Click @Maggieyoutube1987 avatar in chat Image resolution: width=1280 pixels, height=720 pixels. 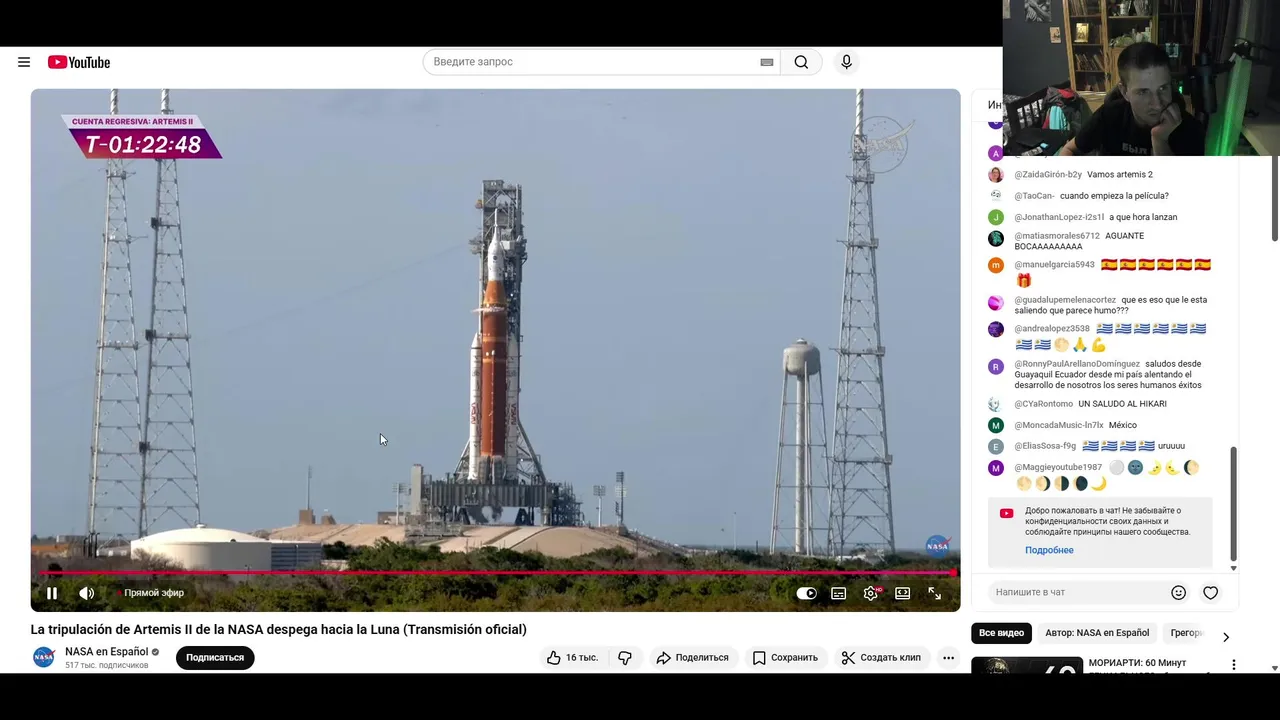(x=995, y=468)
